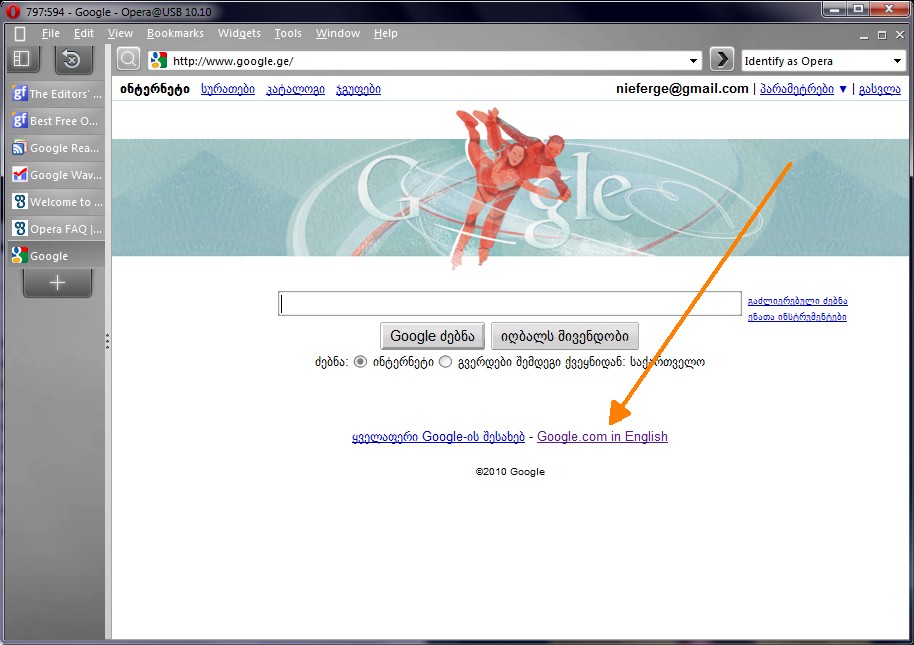Open search using the magnifier icon
914x645 pixels.
click(x=127, y=58)
